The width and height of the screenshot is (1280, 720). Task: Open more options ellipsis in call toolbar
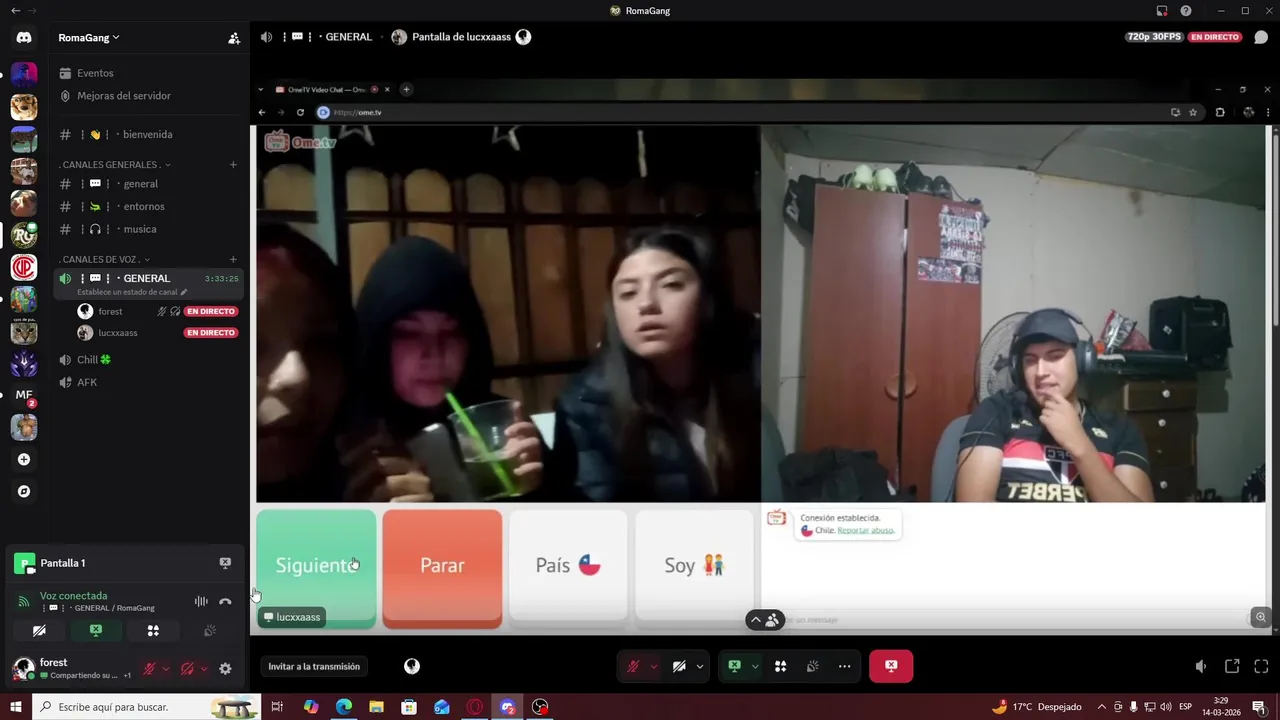[x=845, y=666]
